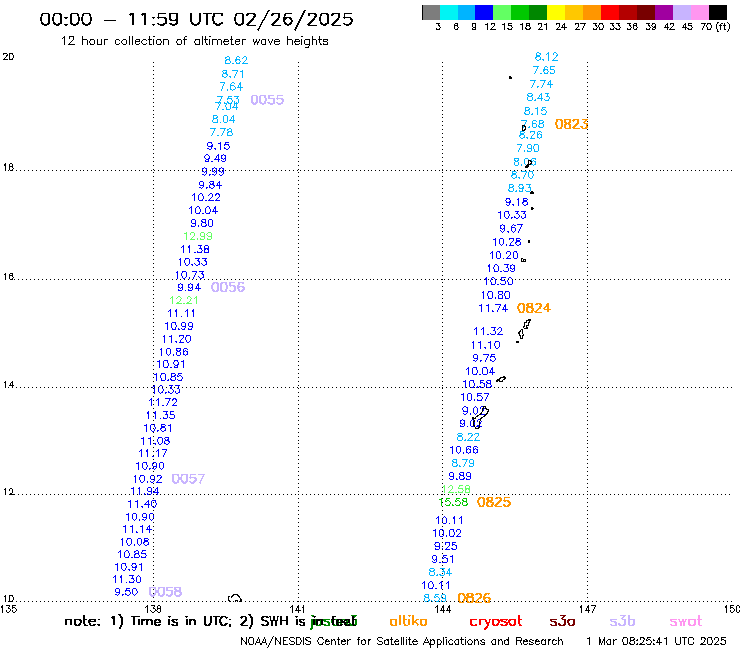Screen dimensions: 740x650
Task: Click the wave height value '9.50'
Action: click(126, 592)
